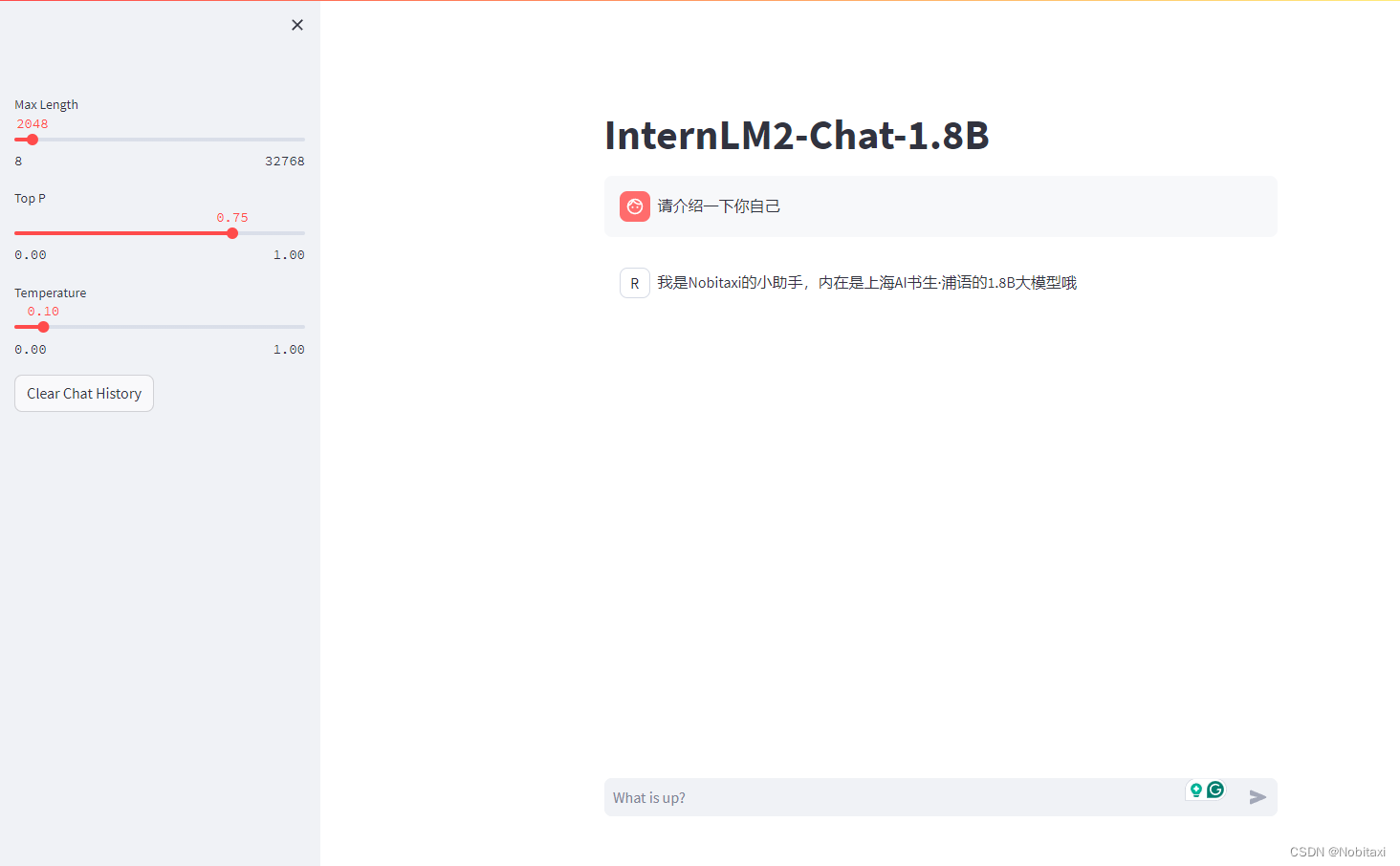Click the user message '请介绍一下你自己'

[719, 206]
